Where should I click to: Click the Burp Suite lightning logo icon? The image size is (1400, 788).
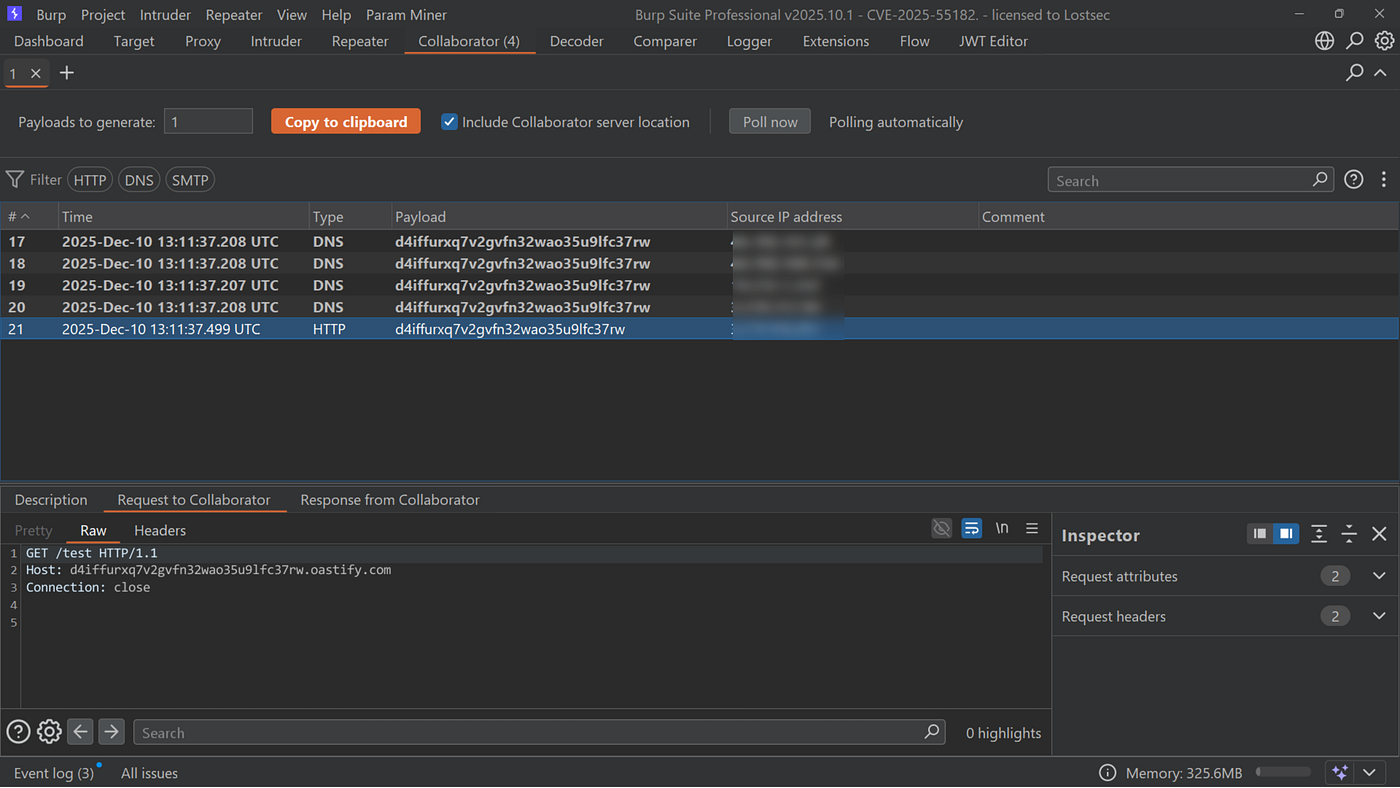[15, 14]
